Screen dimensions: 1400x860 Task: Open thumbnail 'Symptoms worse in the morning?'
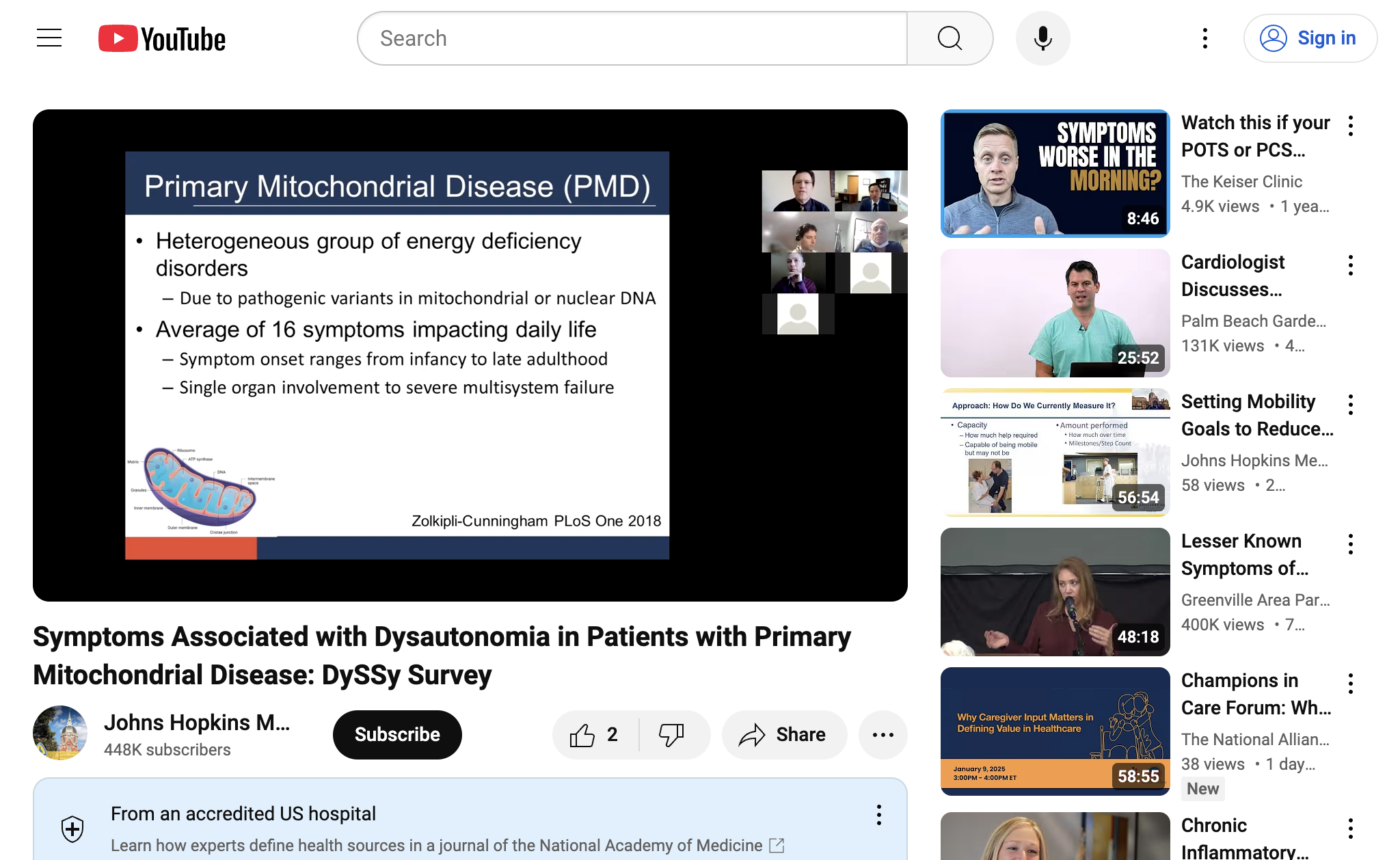[1055, 174]
